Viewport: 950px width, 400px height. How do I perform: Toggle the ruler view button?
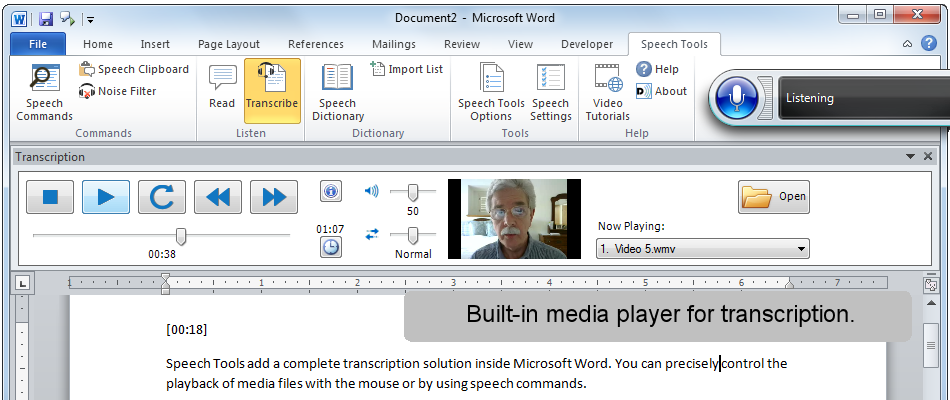click(931, 284)
